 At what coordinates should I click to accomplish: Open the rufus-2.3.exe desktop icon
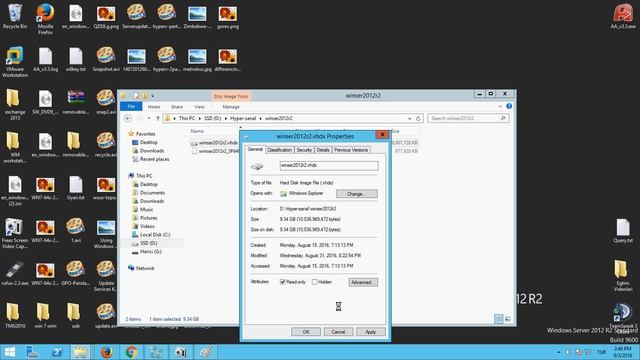pos(15,273)
